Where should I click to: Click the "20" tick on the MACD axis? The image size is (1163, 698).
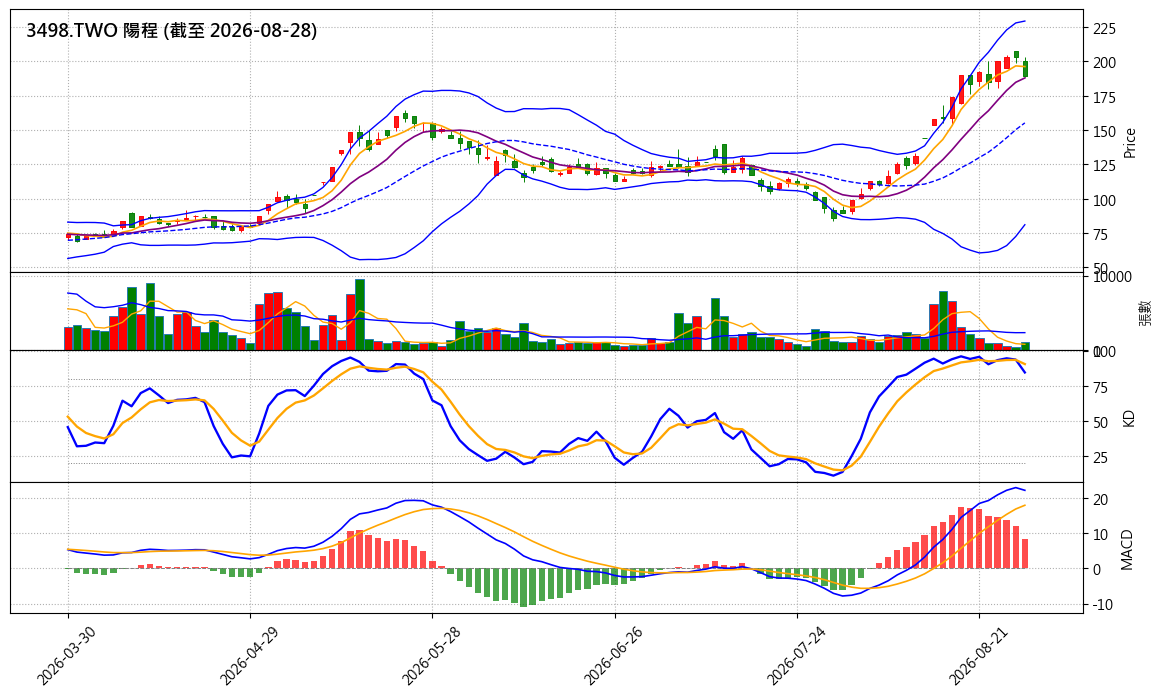click(x=1101, y=500)
